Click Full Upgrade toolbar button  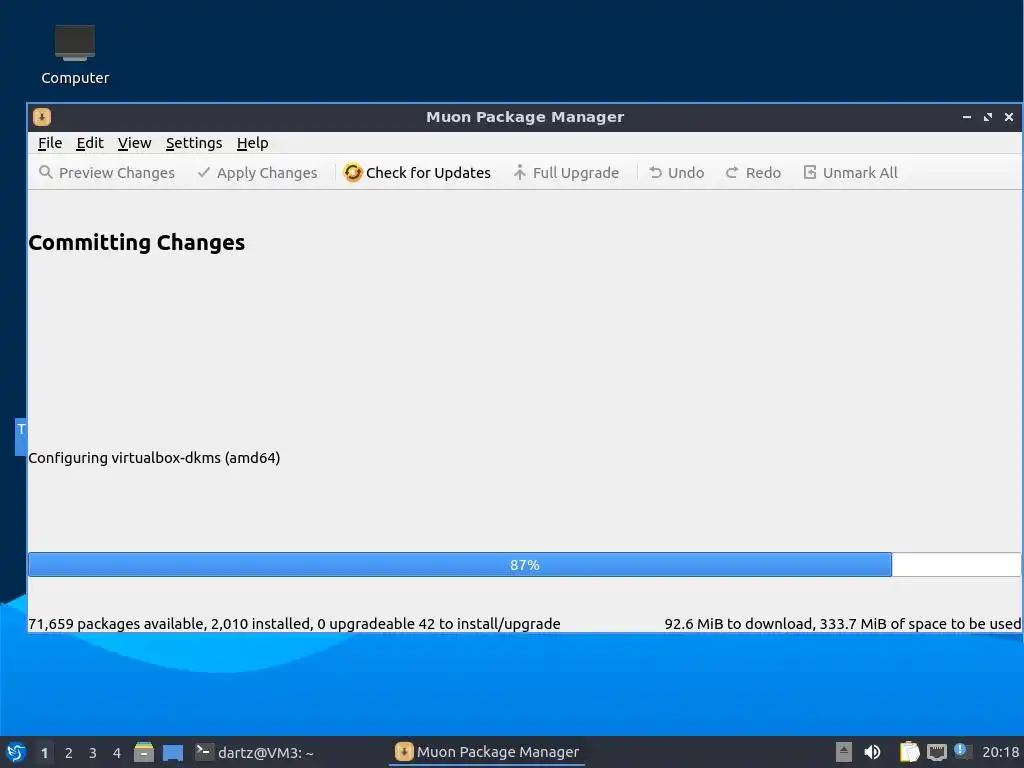point(566,172)
